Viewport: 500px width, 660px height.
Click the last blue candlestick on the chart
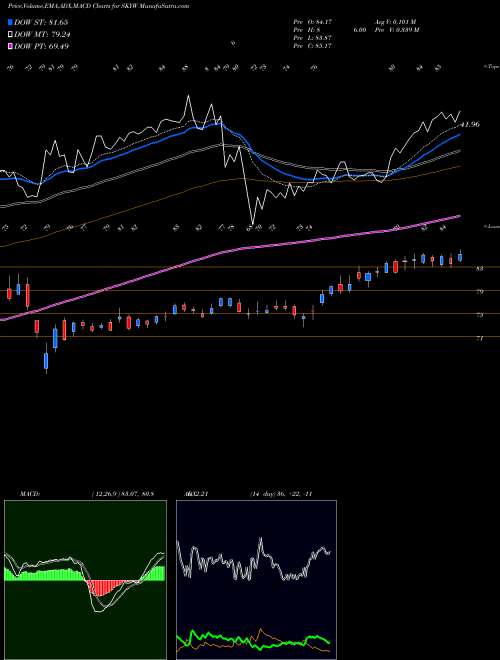tap(460, 257)
